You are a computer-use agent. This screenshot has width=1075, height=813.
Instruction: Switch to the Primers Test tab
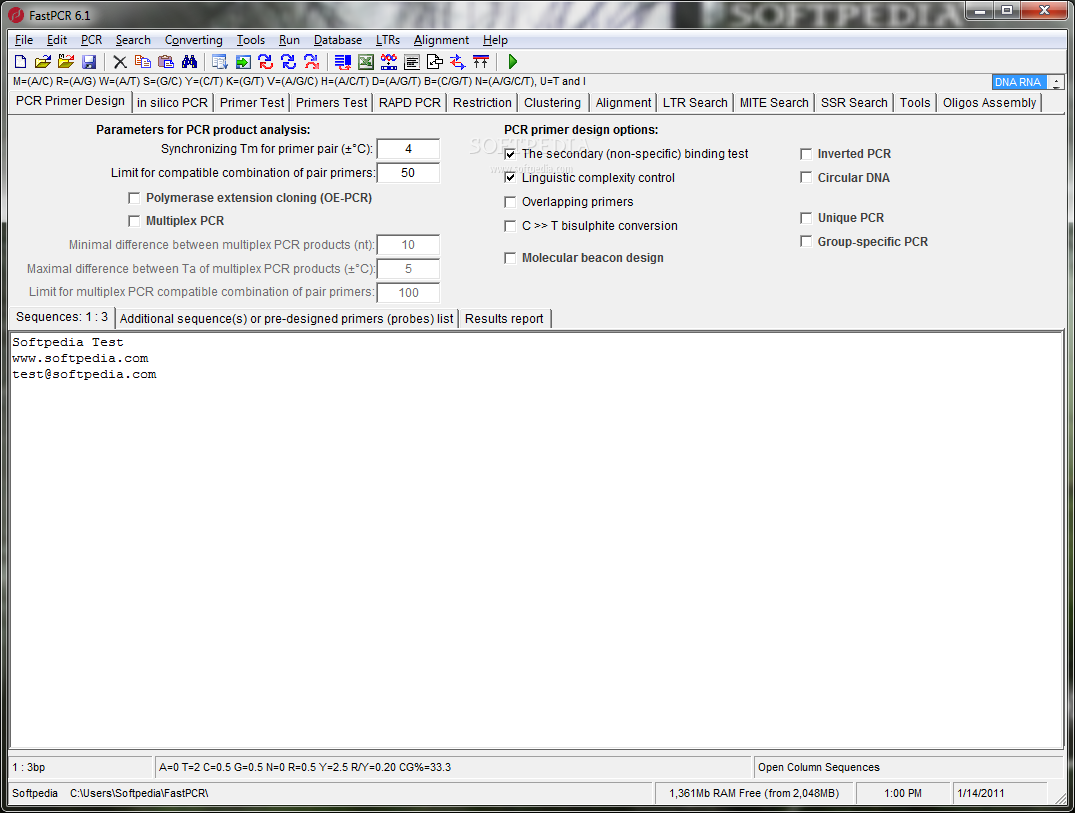coord(331,103)
